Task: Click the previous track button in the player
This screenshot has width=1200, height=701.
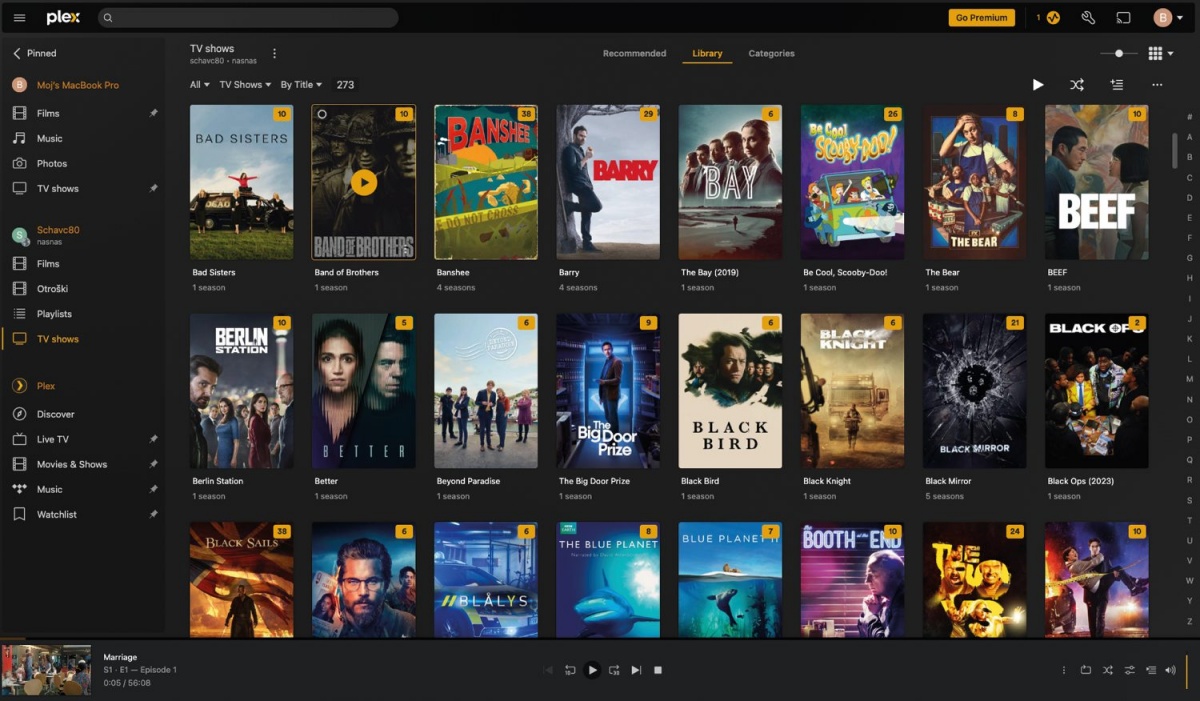Action: (548, 670)
